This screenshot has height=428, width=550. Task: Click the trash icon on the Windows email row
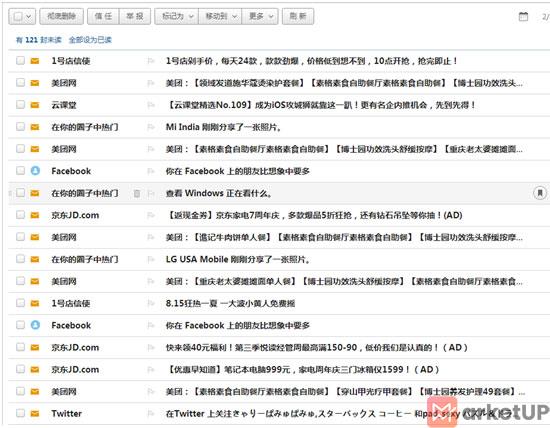[137, 193]
